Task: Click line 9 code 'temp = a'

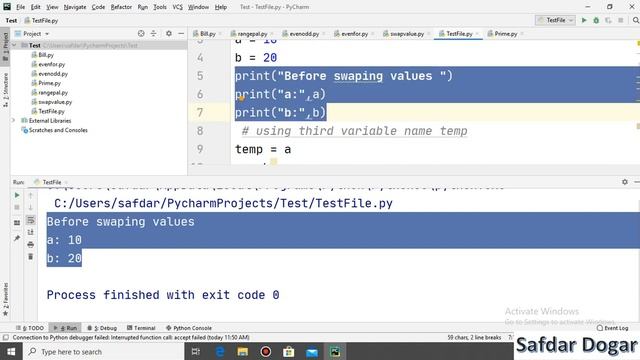Action: point(263,149)
